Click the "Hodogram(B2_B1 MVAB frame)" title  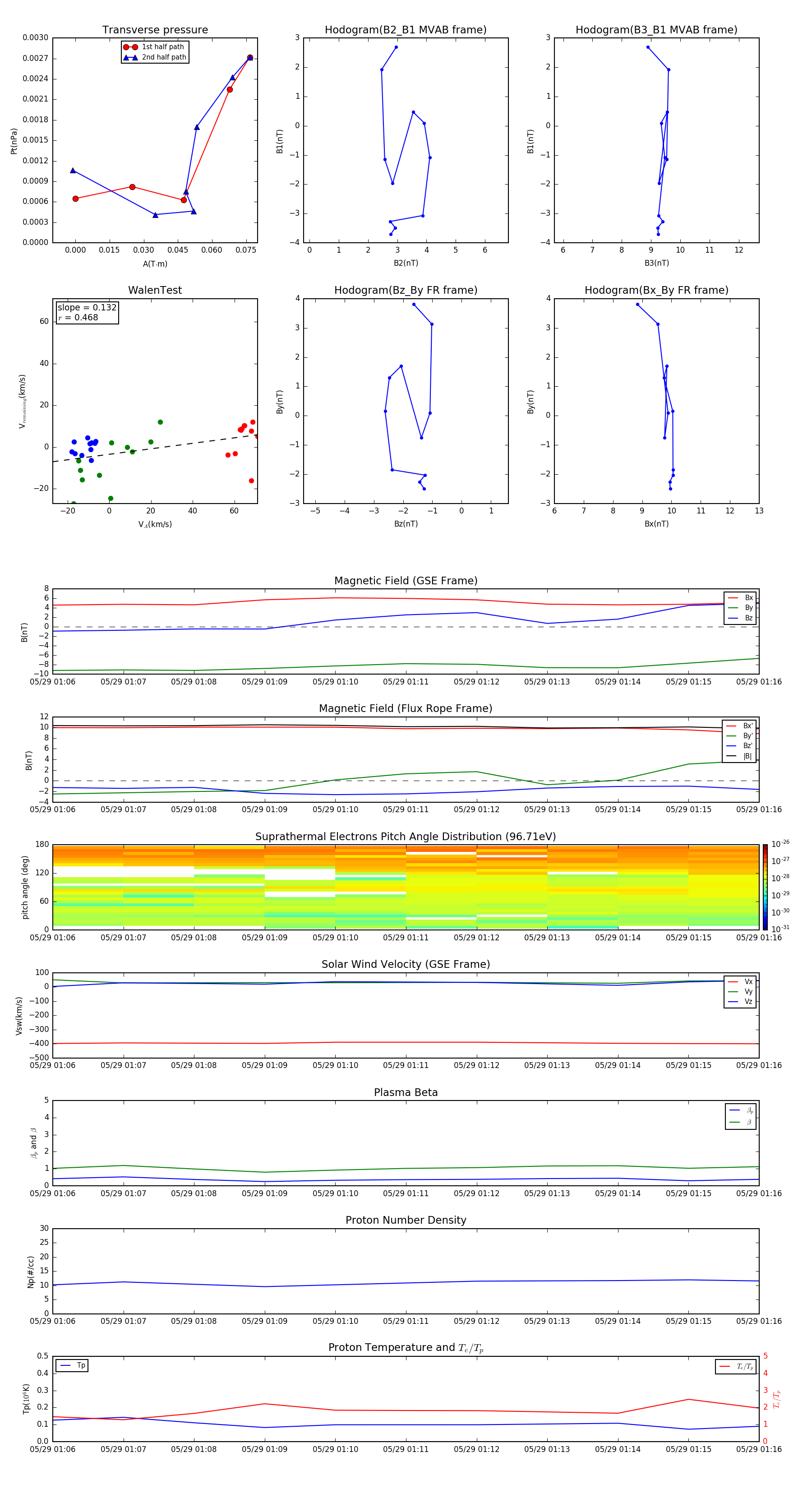coord(406,30)
